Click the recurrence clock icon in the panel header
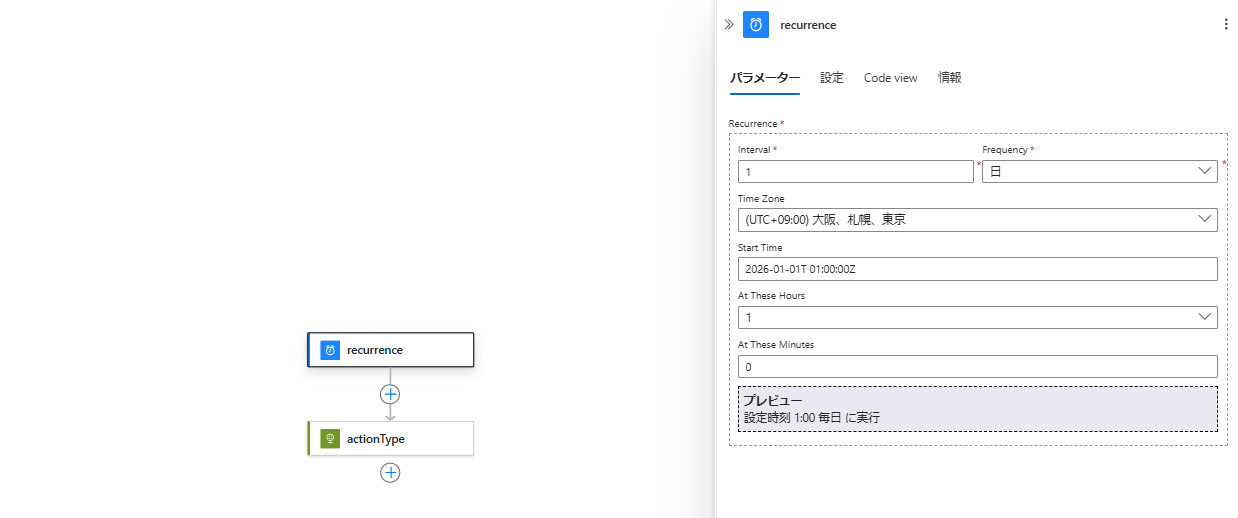Screen dimensions: 1238x518 click(x=756, y=24)
